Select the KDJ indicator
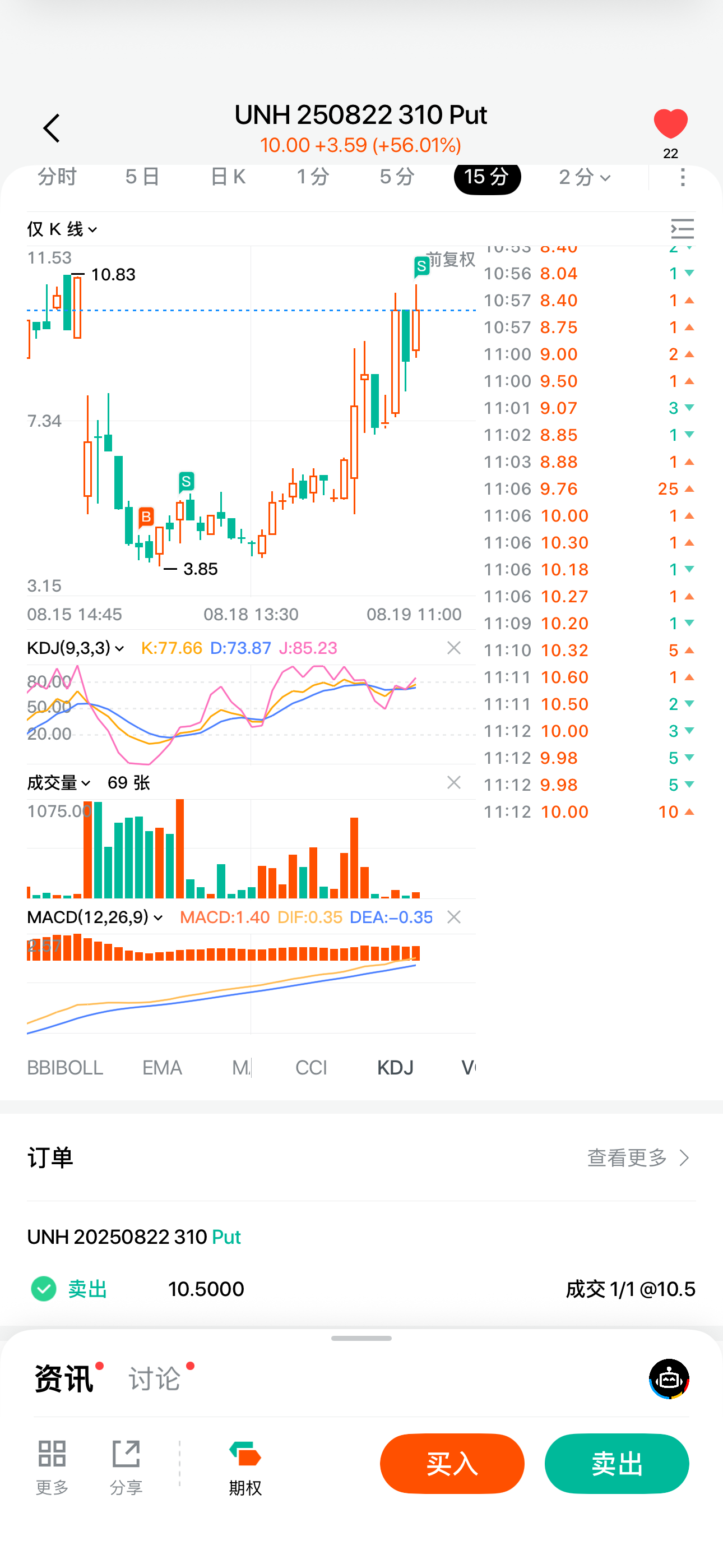The image size is (723, 1568). (x=395, y=1067)
